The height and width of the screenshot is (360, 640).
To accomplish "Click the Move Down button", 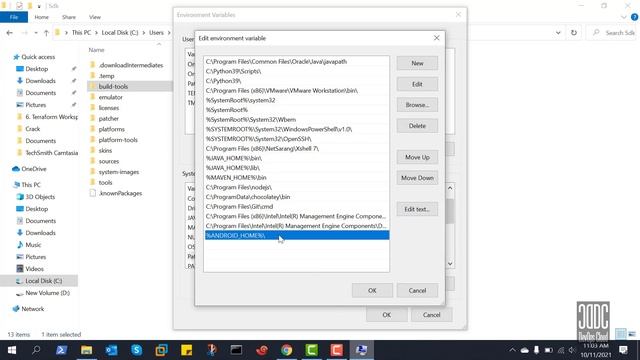I will point(417,178).
